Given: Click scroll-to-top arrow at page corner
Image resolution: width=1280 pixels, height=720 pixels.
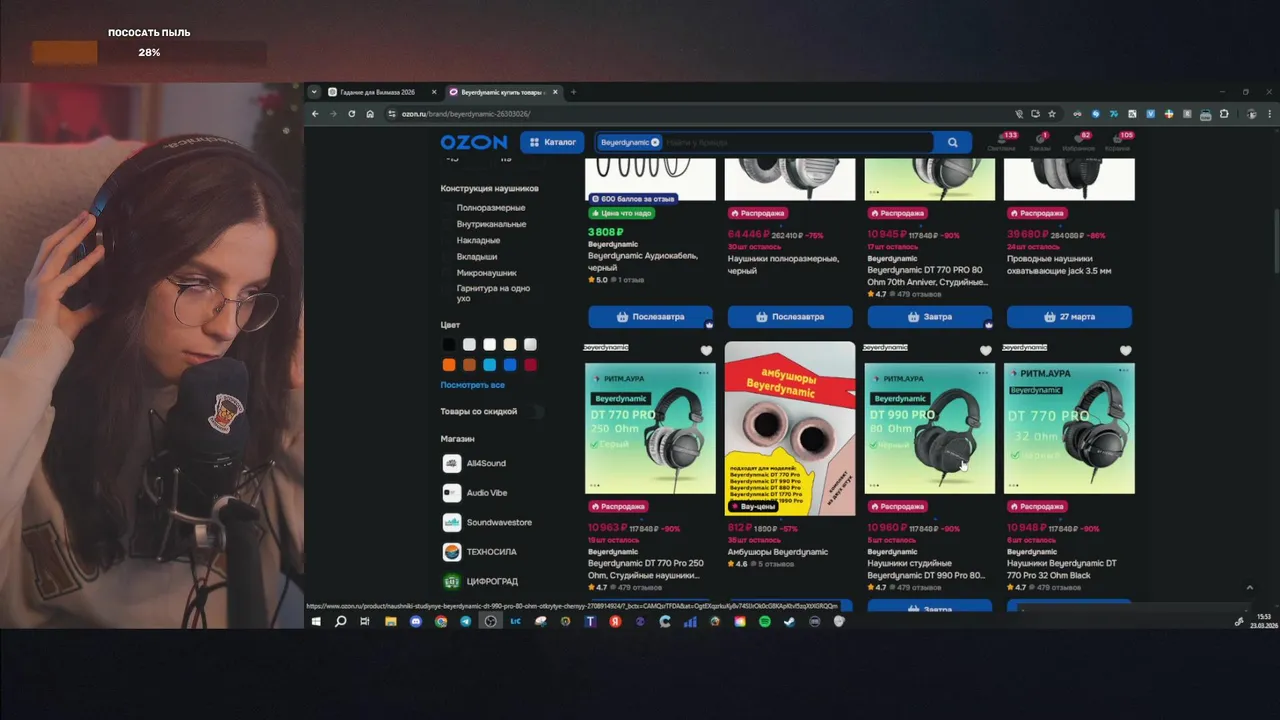Looking at the screenshot, I should 1249,588.
